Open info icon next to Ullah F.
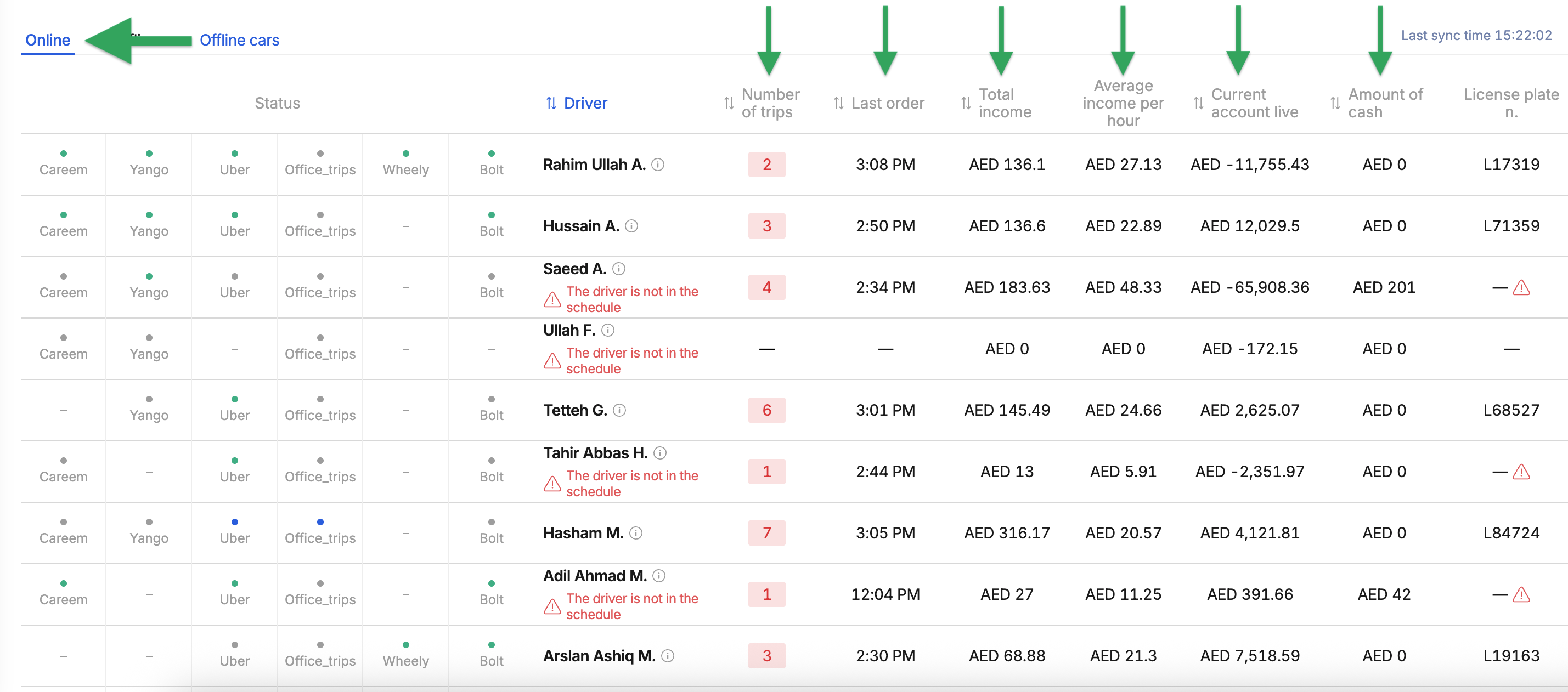The width and height of the screenshot is (1568, 692). 608,330
